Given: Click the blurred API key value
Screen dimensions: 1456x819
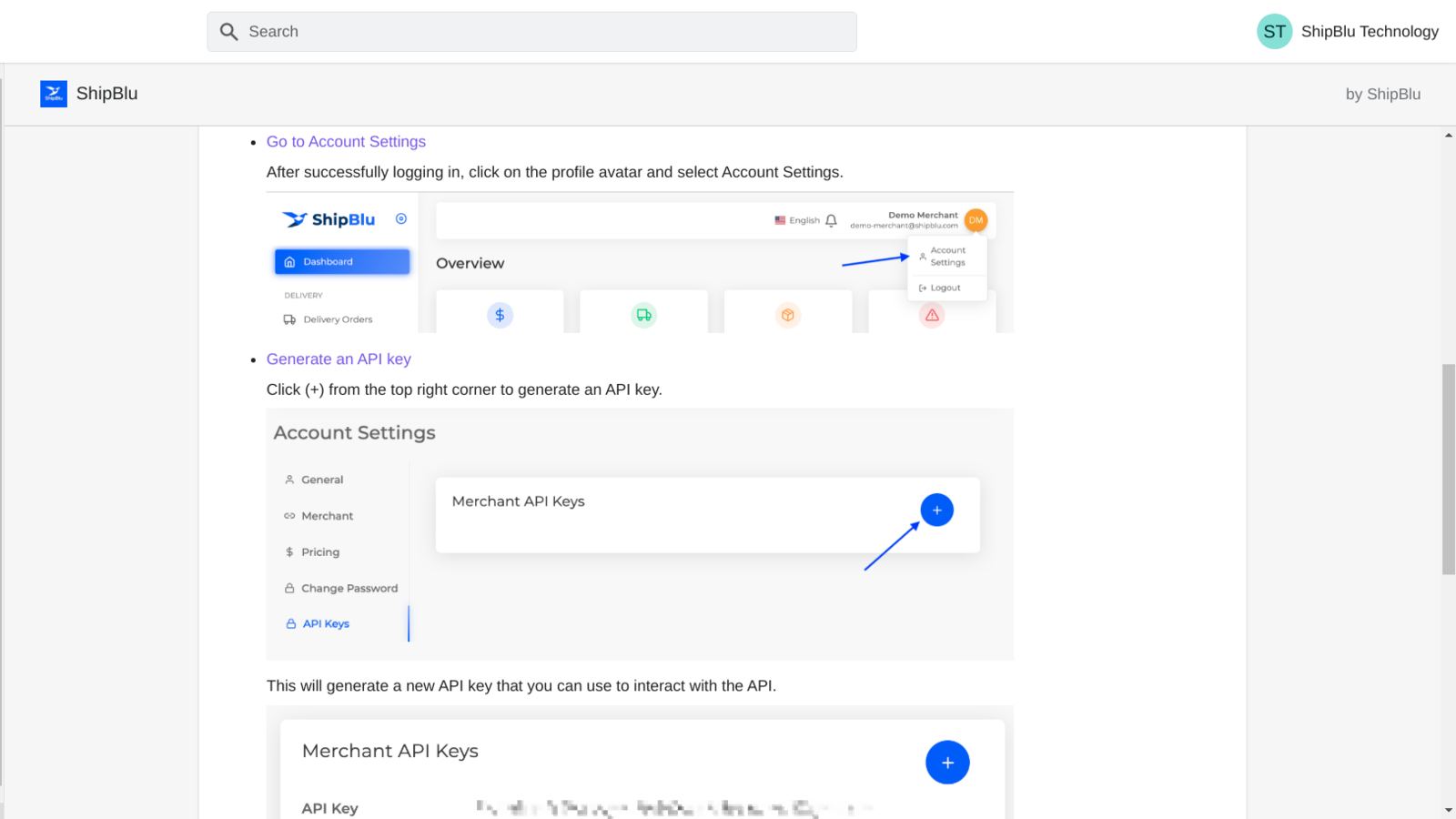Looking at the screenshot, I should 673,808.
